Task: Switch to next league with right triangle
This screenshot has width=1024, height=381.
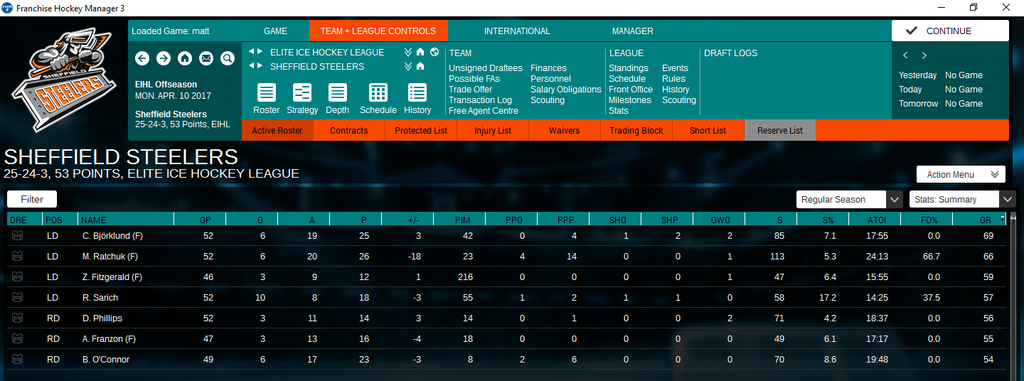Action: [260, 52]
